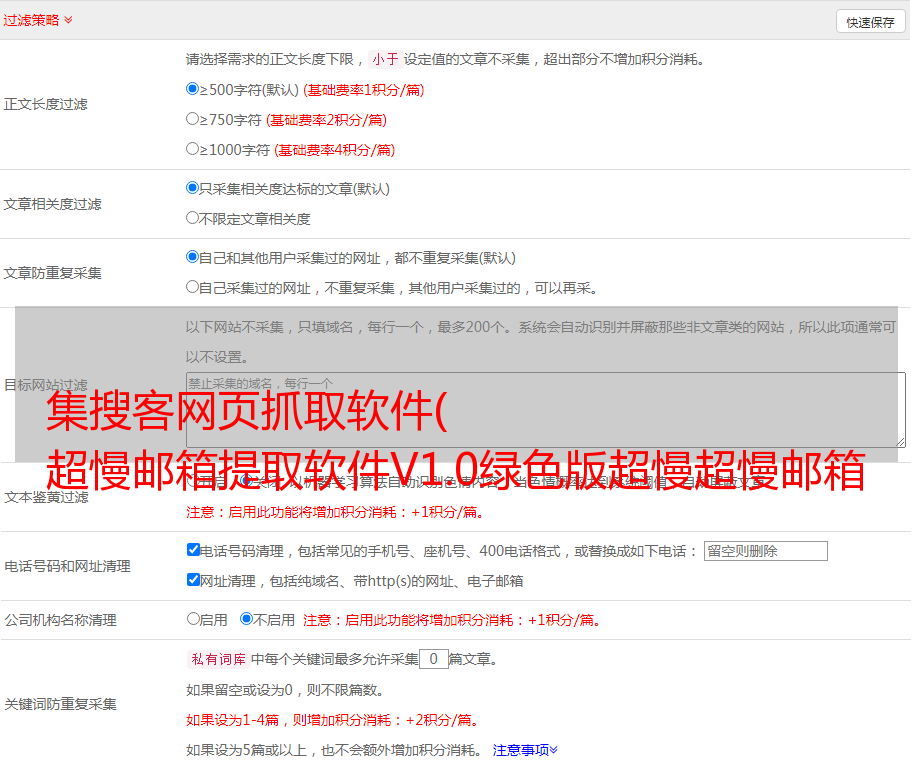Enable 公司机构名称清理 with 启用 radio
The image size is (912, 768).
click(x=193, y=619)
